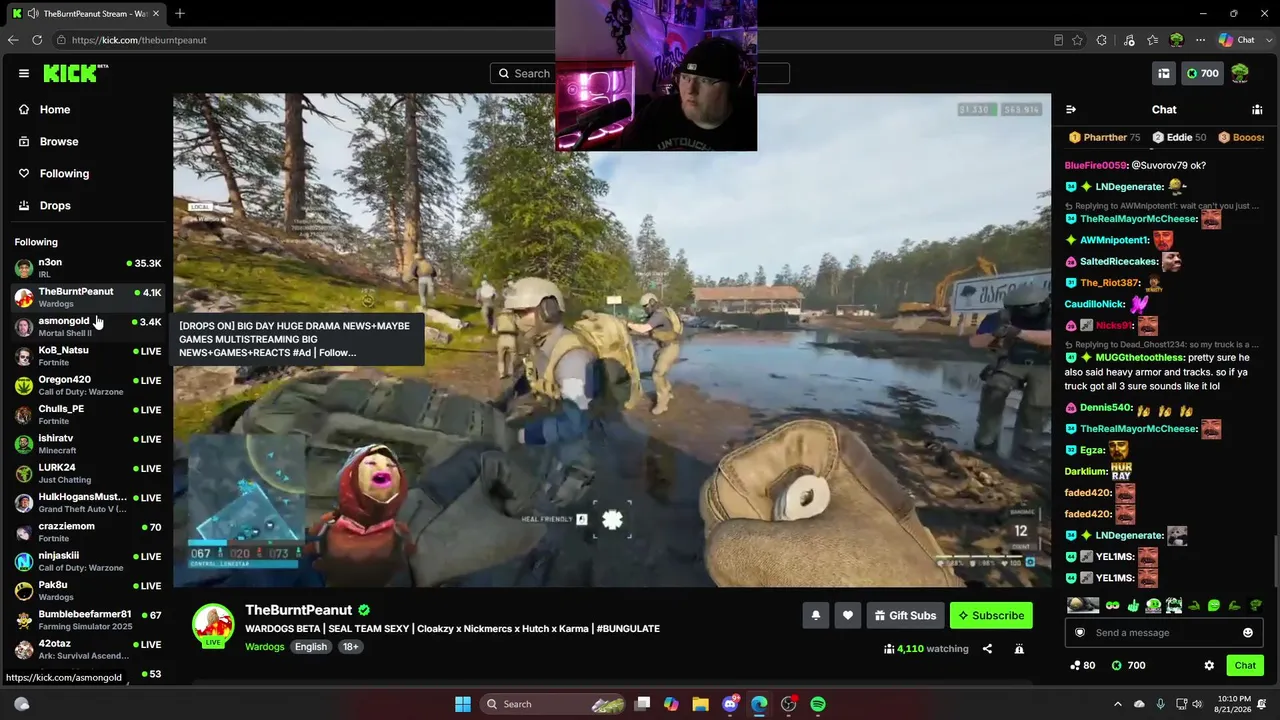Viewport: 1280px width, 720px height.
Task: Subscribe to TheBurntPeanut
Action: (991, 615)
